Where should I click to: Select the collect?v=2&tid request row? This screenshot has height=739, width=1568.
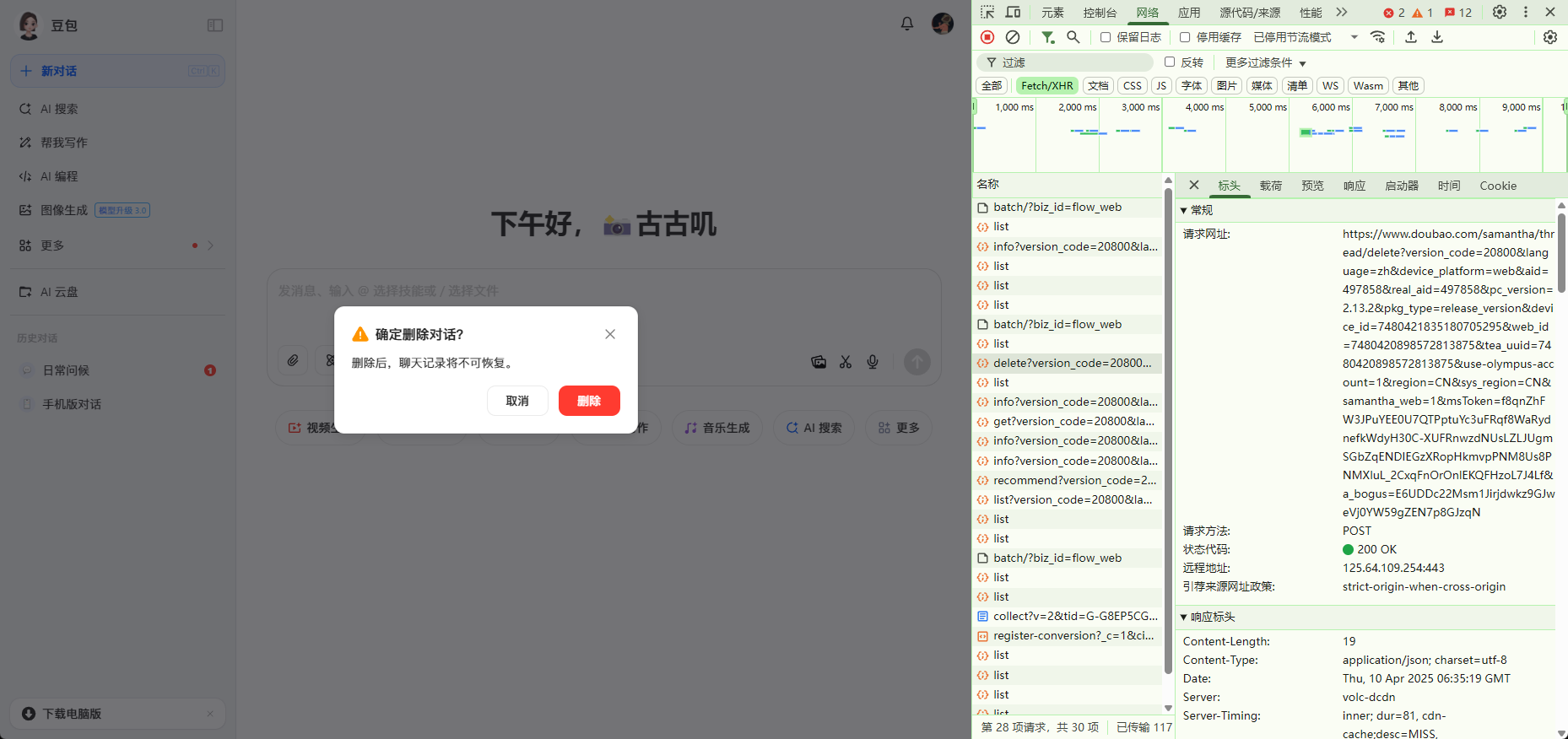coord(1068,616)
